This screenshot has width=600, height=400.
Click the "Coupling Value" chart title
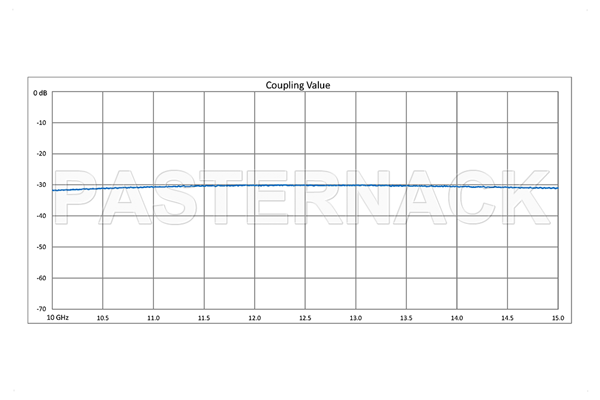tap(297, 85)
